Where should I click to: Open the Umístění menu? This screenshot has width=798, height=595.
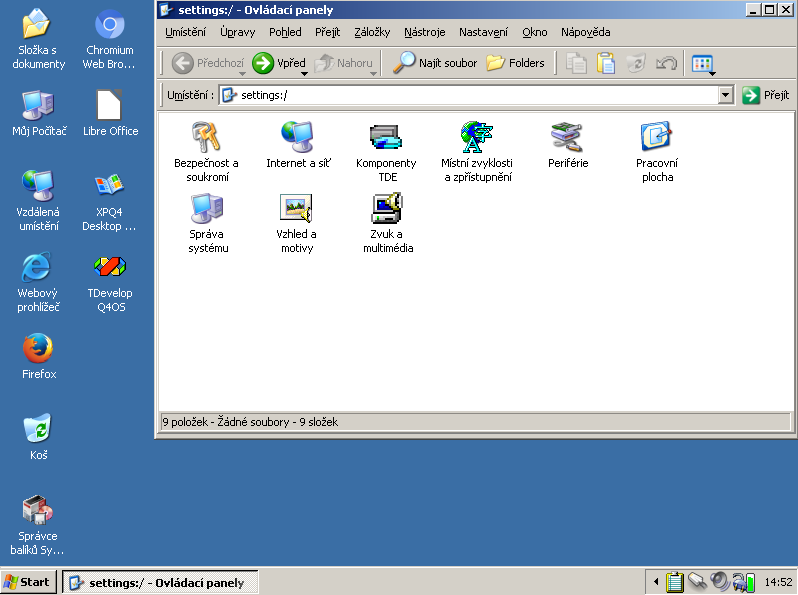pos(185,32)
